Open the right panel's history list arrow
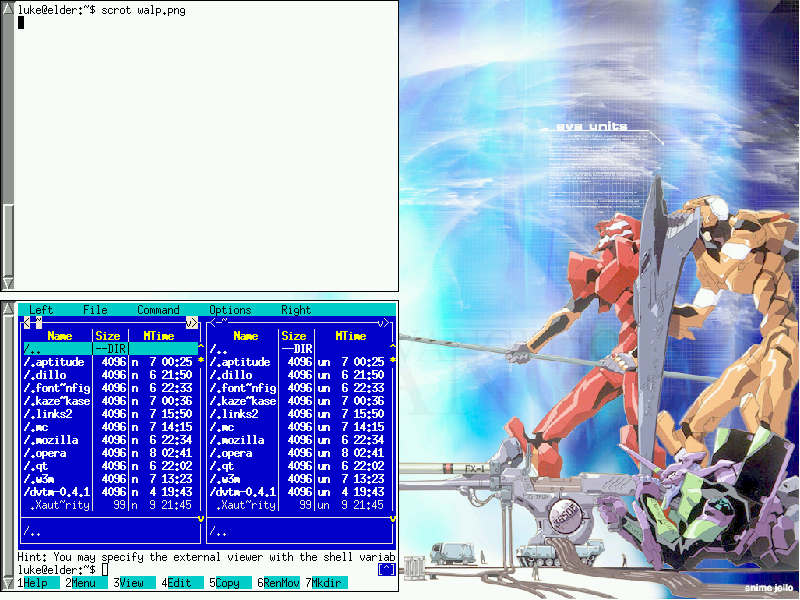Screen dimensions: 800x600 (x=383, y=322)
